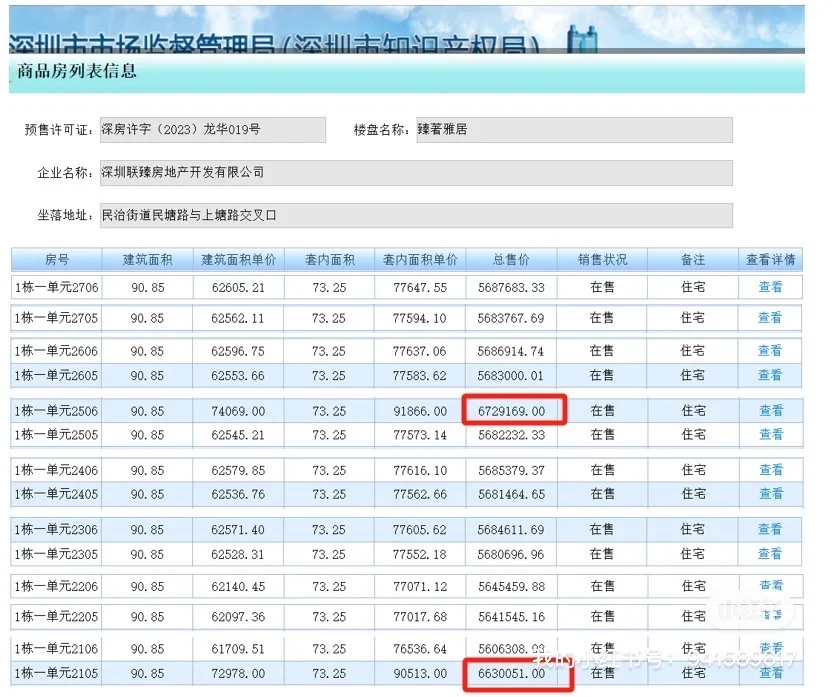
Task: Open 查看 link for 1栋一单元2405
Action: click(771, 494)
